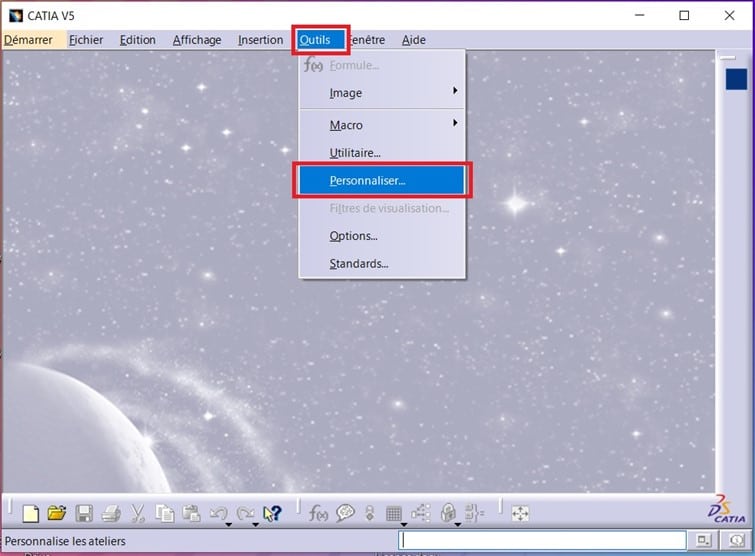Click the last status bar button
Screen dimensions: 755x556
pos(736,540)
